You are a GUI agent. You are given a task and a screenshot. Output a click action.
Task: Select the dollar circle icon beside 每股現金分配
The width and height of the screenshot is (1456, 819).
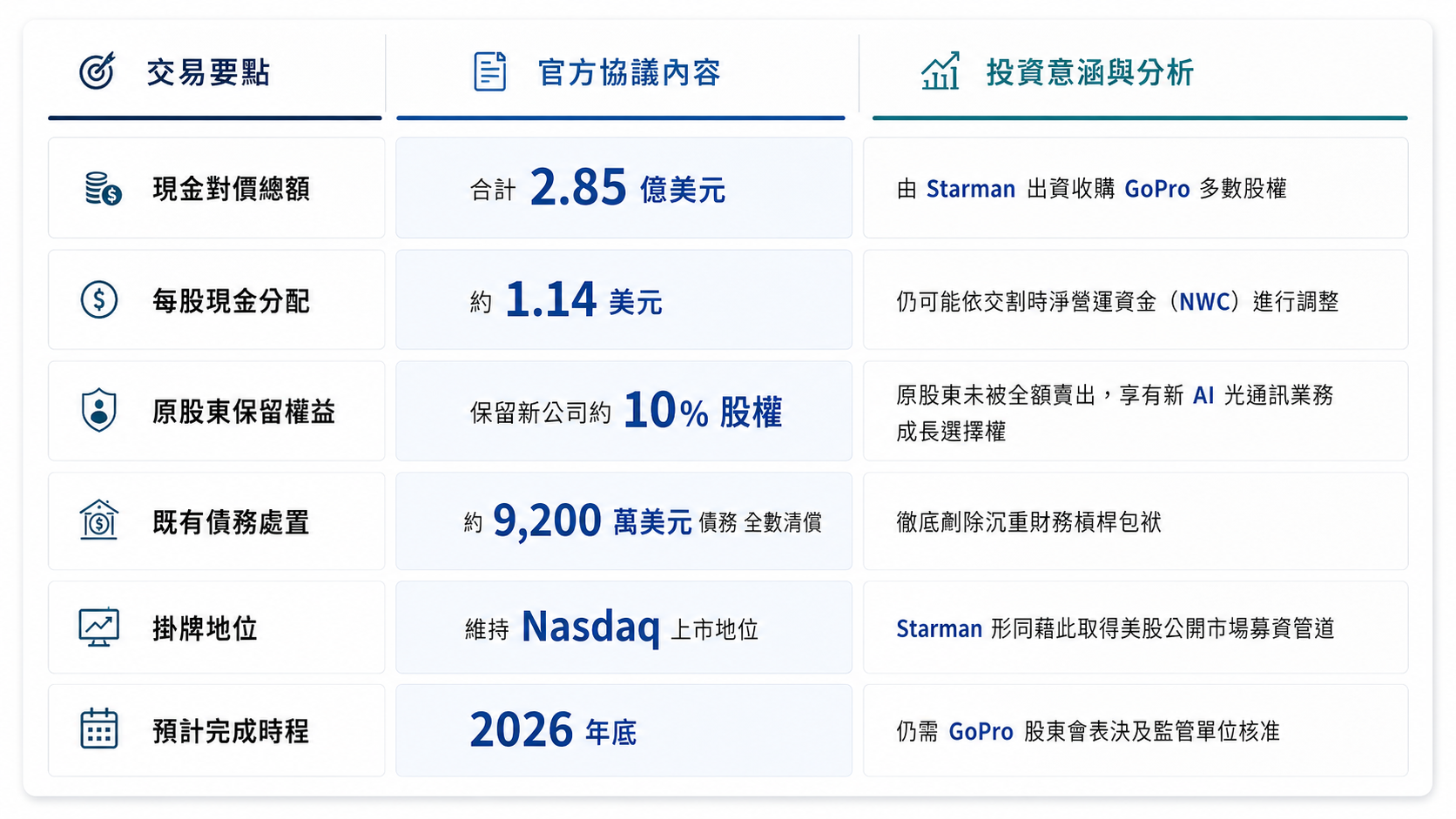click(99, 300)
